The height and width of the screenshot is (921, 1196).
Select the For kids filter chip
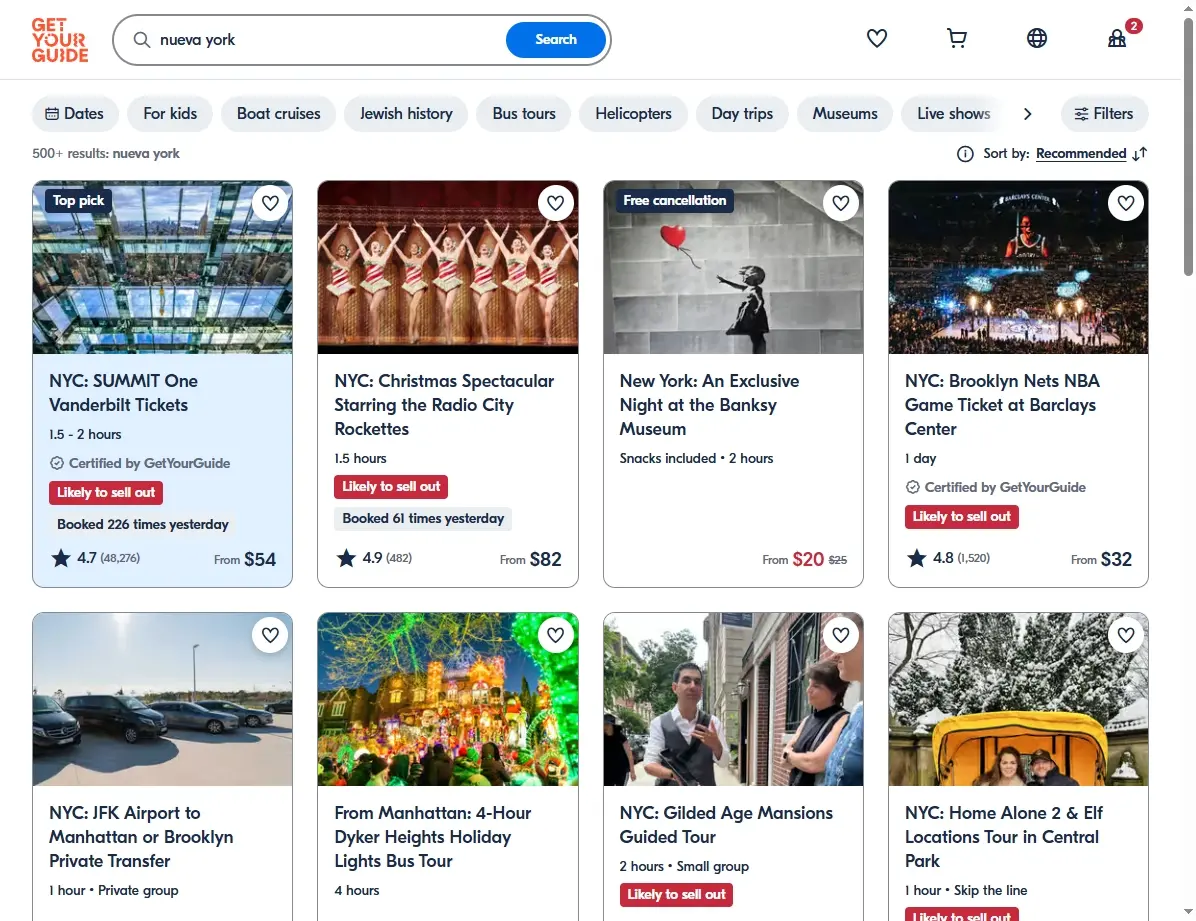coord(170,114)
